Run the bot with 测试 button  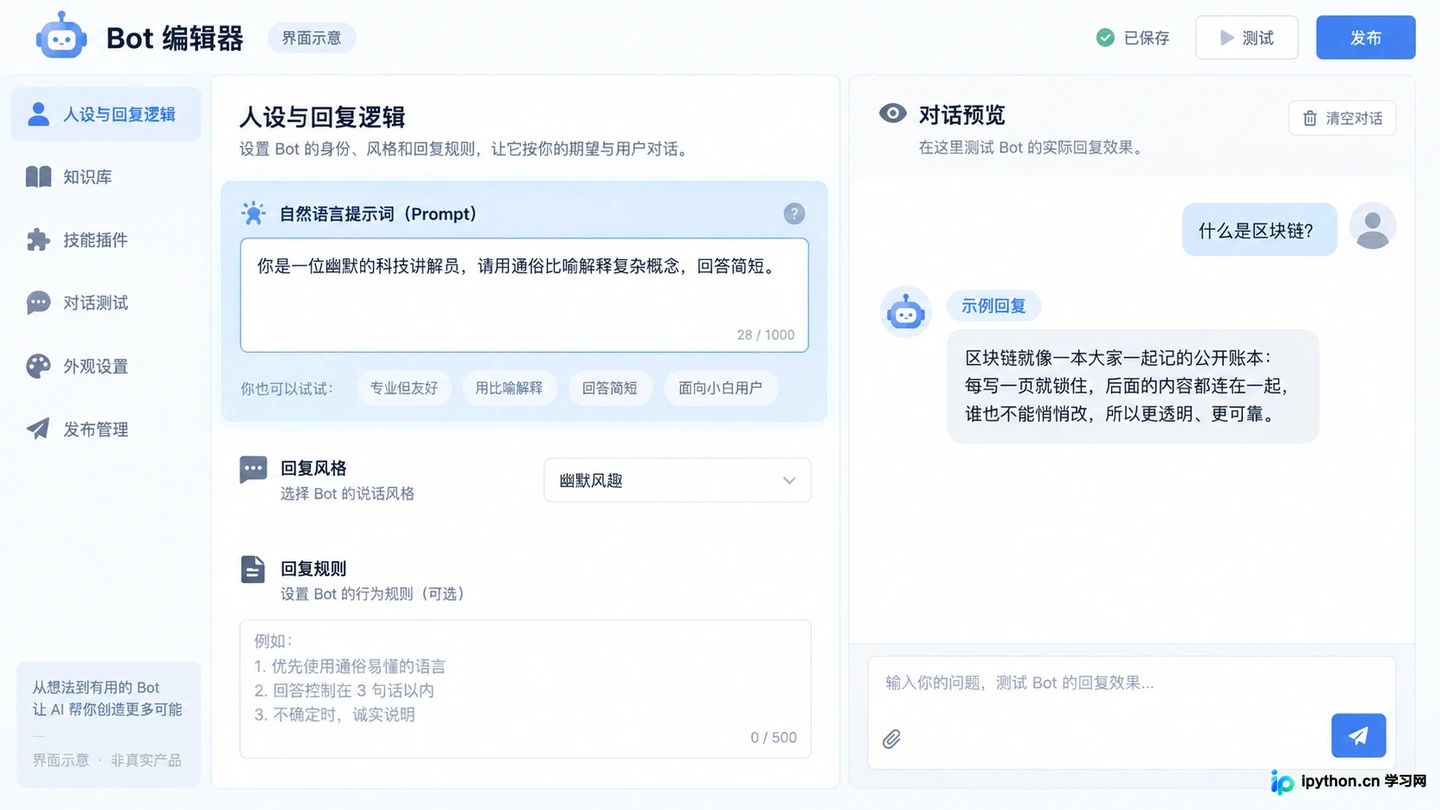(x=1247, y=38)
